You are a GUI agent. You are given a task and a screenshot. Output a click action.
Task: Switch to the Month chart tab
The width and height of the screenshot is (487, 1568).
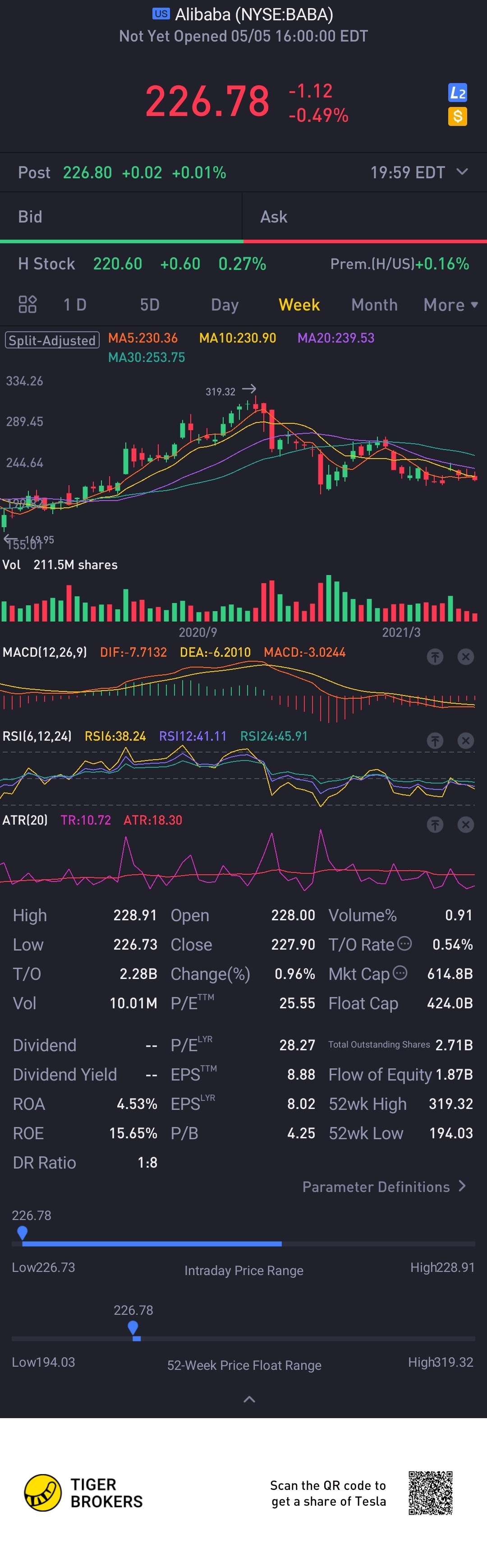tap(375, 305)
